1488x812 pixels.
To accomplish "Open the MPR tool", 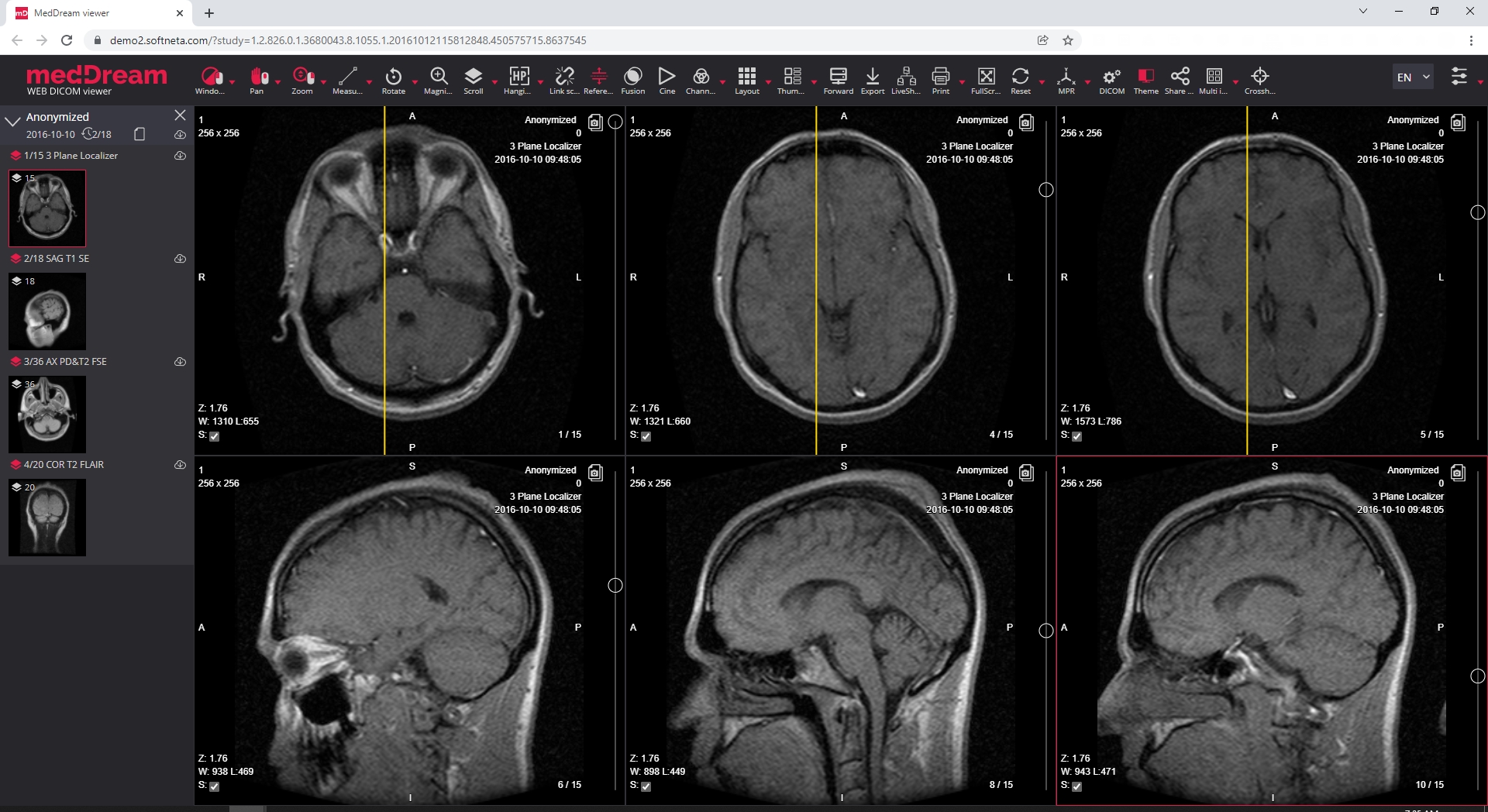I will pos(1066,76).
